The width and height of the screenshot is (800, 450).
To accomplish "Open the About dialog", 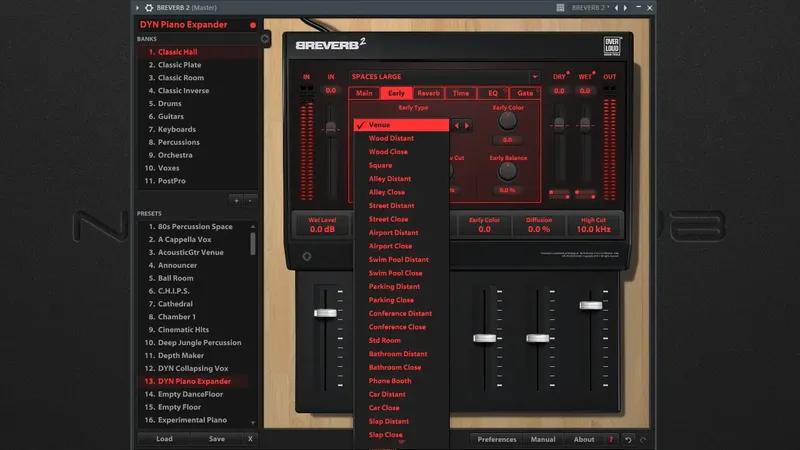I will [x=584, y=439].
